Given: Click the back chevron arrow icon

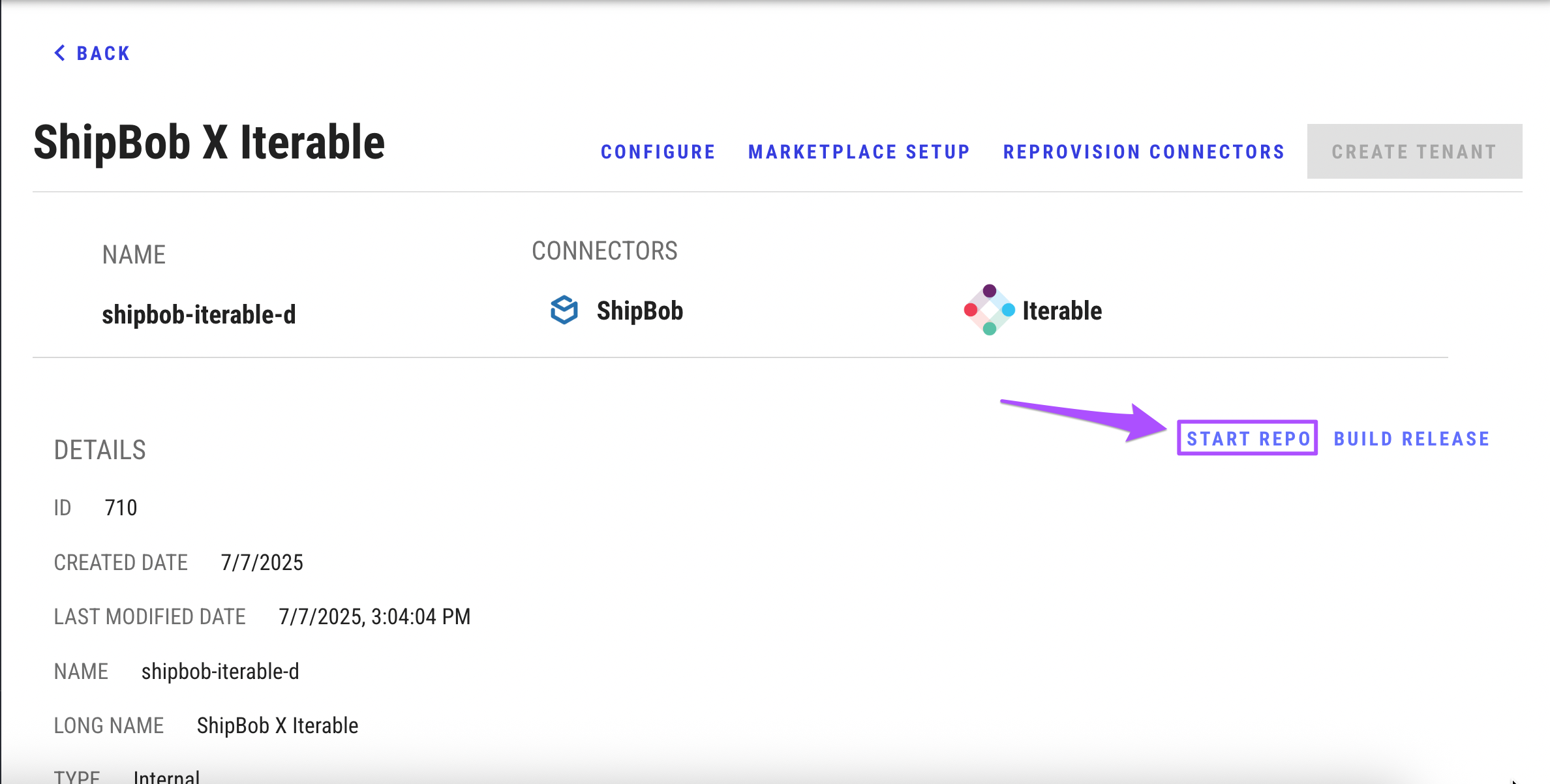Looking at the screenshot, I should pos(60,53).
